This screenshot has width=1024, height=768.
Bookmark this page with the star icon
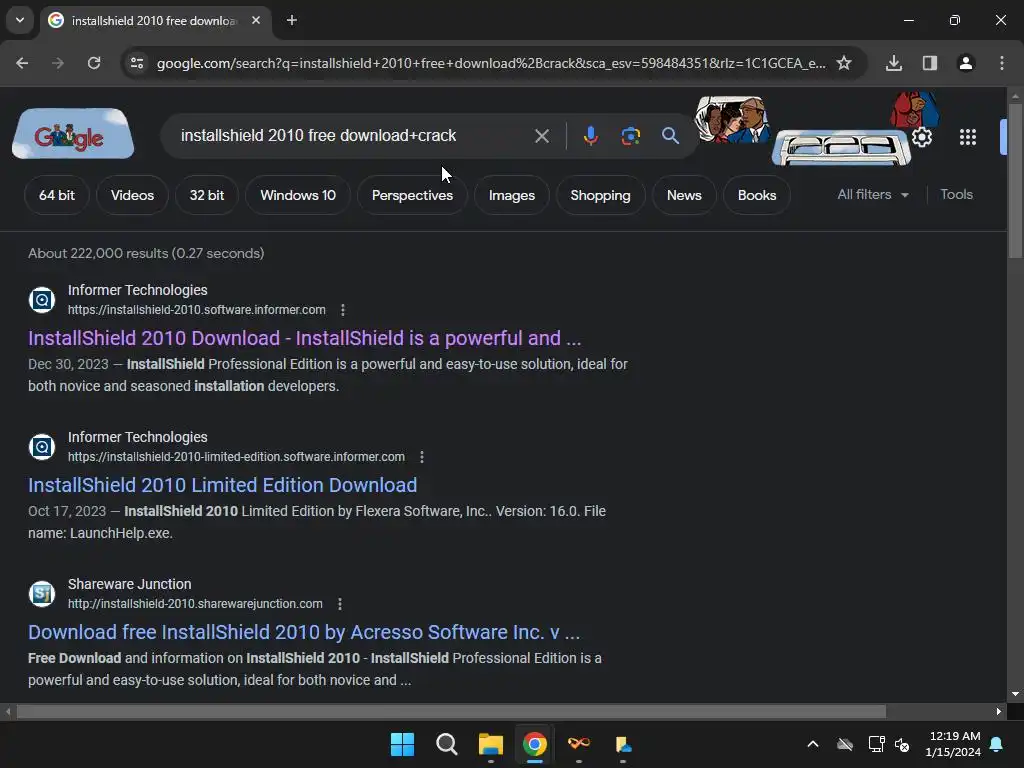click(844, 63)
